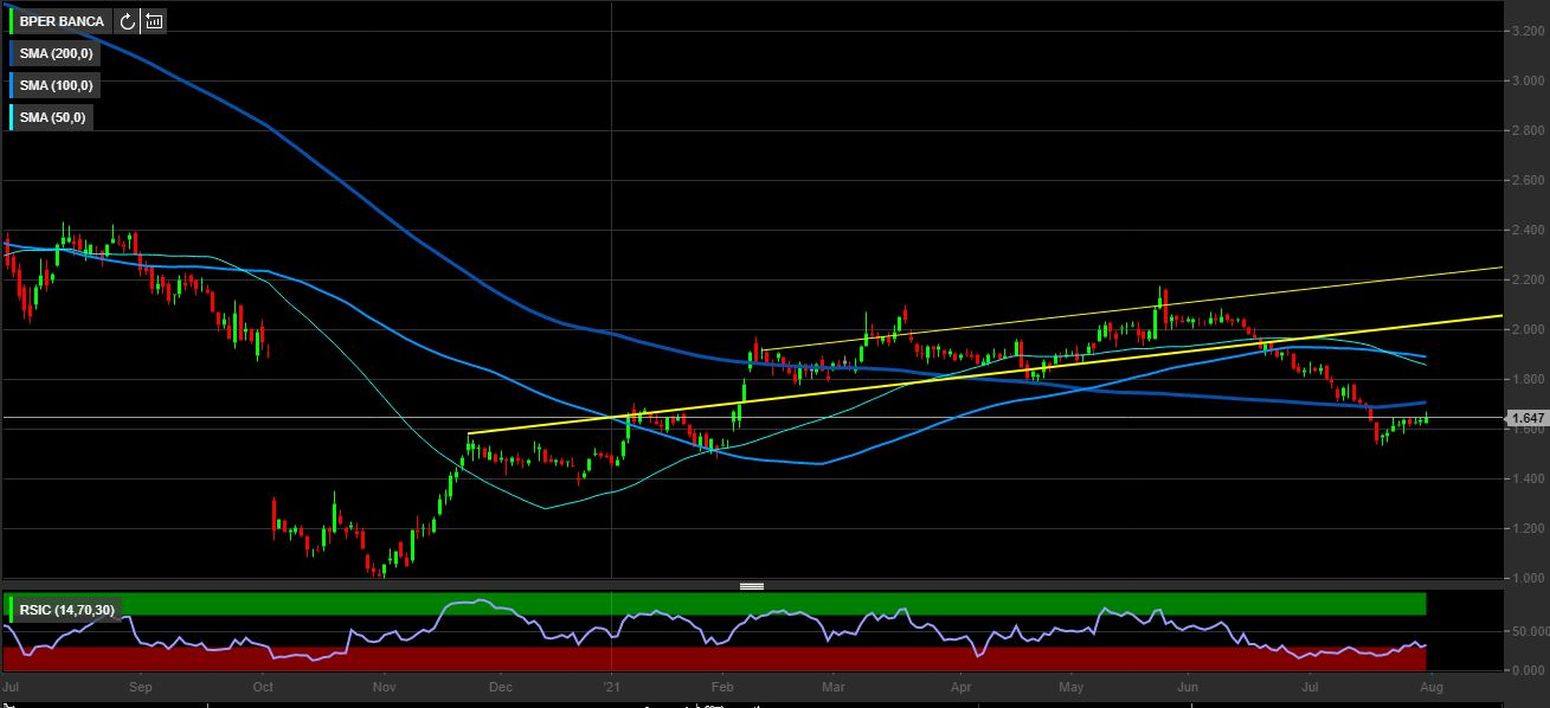
Task: Click the 0.000 RSI axis label
Action: click(1528, 671)
